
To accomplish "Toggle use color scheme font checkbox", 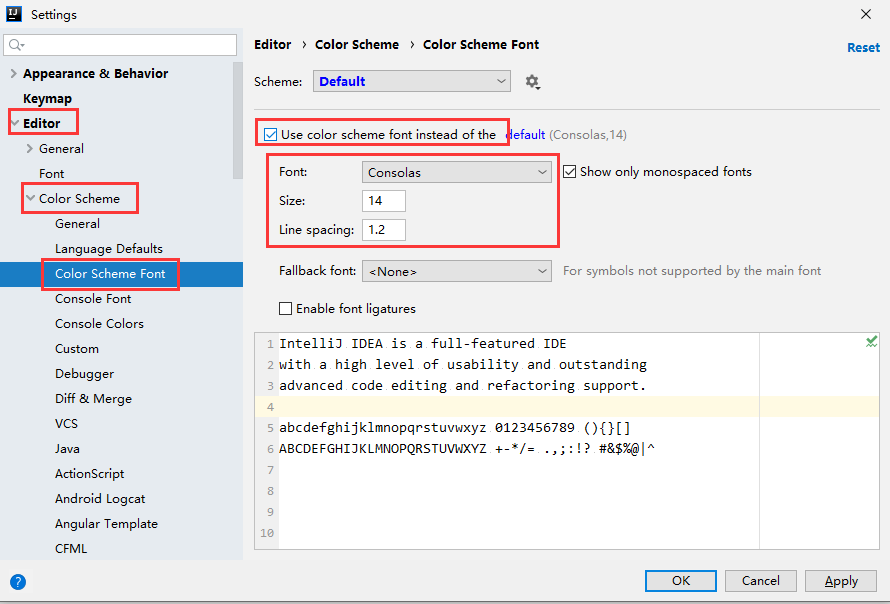I will (271, 135).
